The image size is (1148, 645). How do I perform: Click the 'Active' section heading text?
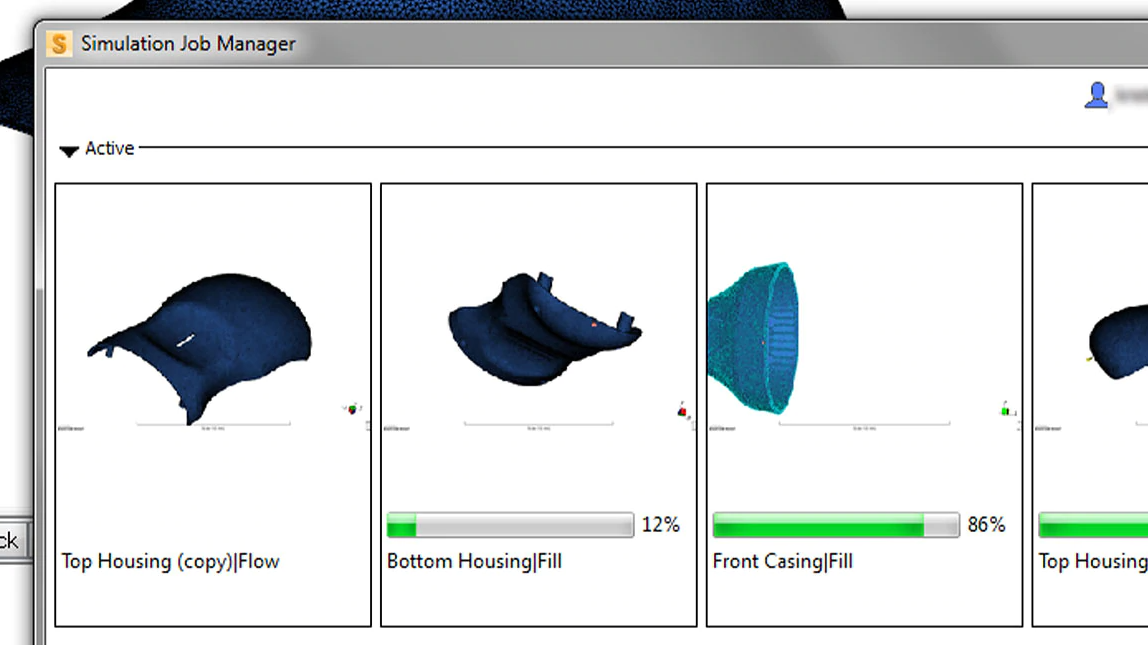click(x=110, y=149)
